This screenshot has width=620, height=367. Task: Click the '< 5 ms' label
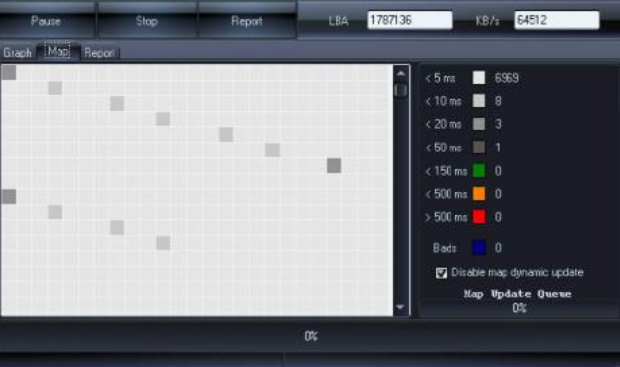pos(440,78)
